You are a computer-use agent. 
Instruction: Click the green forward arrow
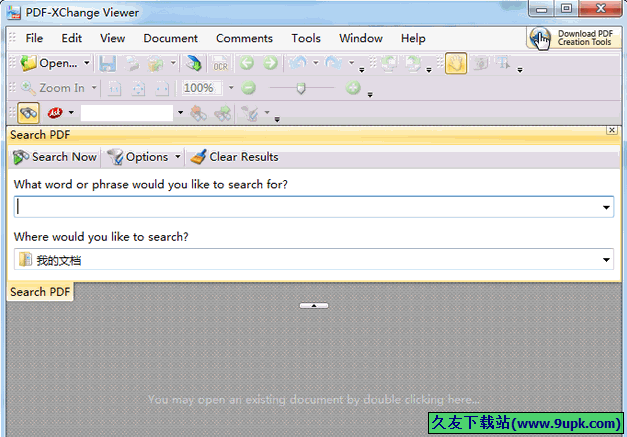point(271,63)
